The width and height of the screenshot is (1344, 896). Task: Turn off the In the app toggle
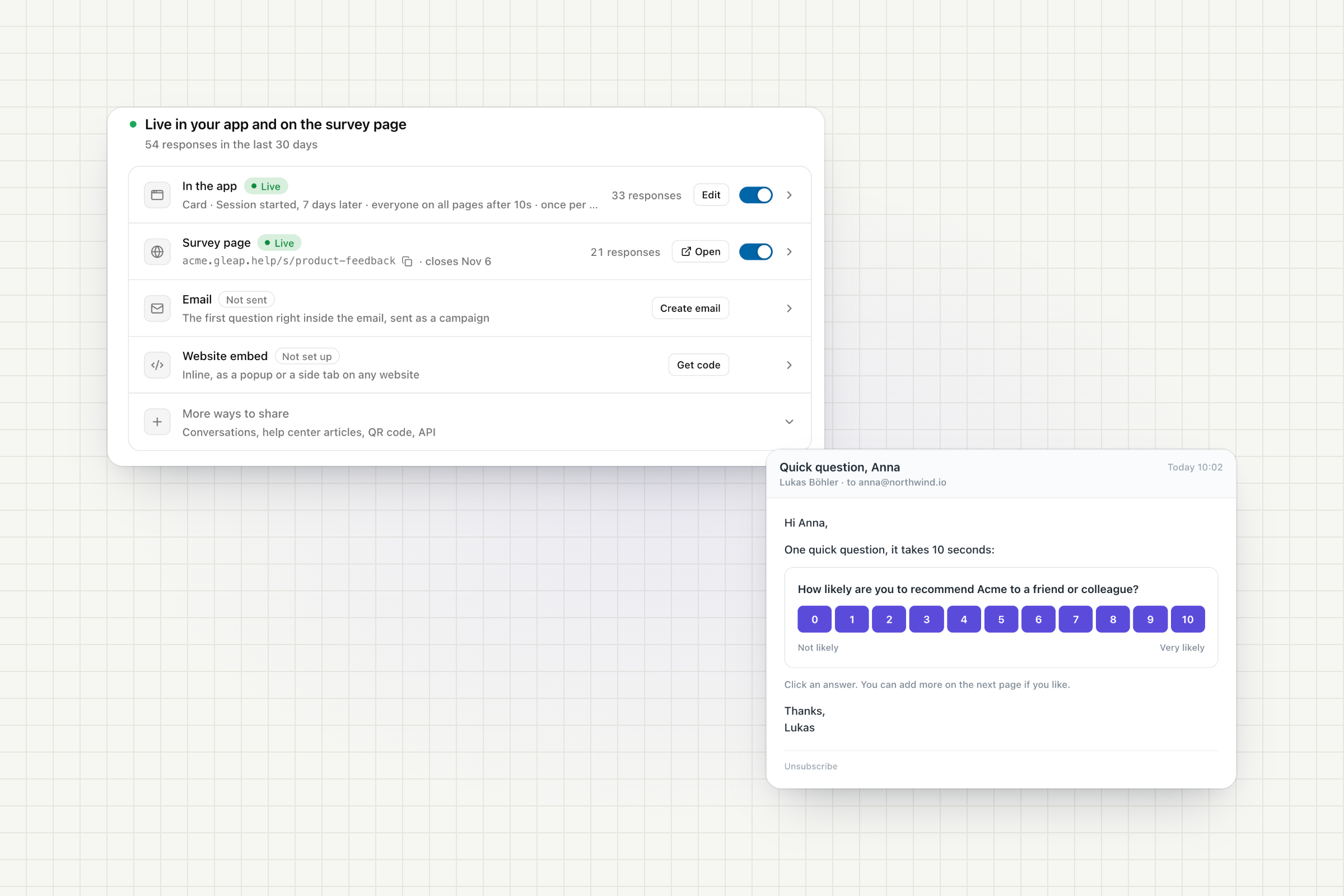click(755, 195)
